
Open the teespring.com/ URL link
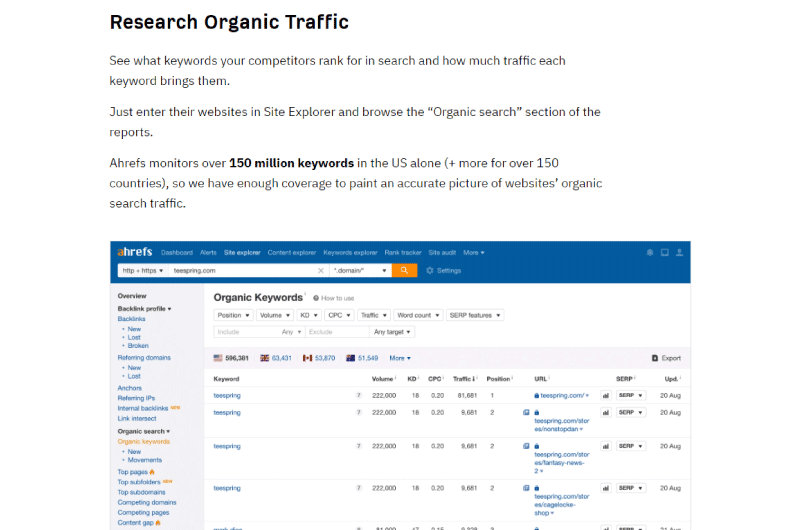(562, 395)
